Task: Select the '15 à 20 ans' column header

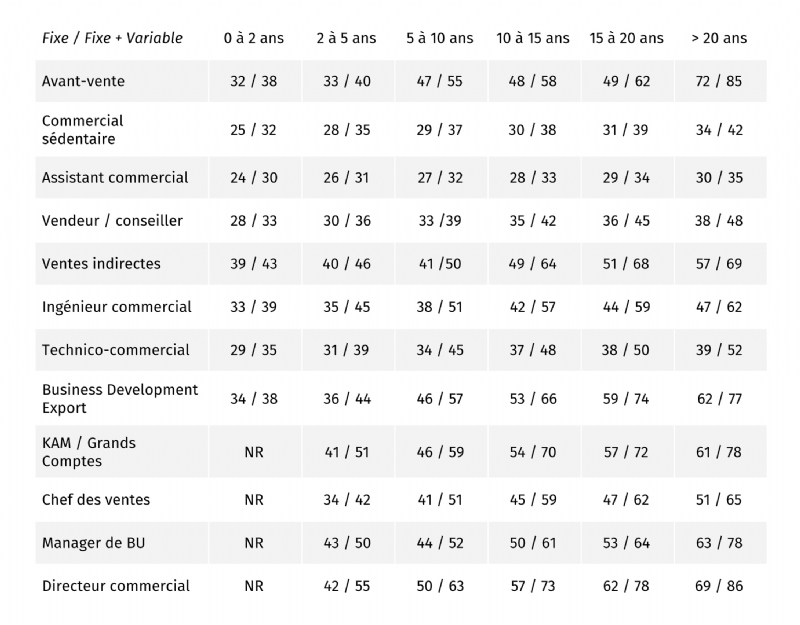Action: [627, 38]
